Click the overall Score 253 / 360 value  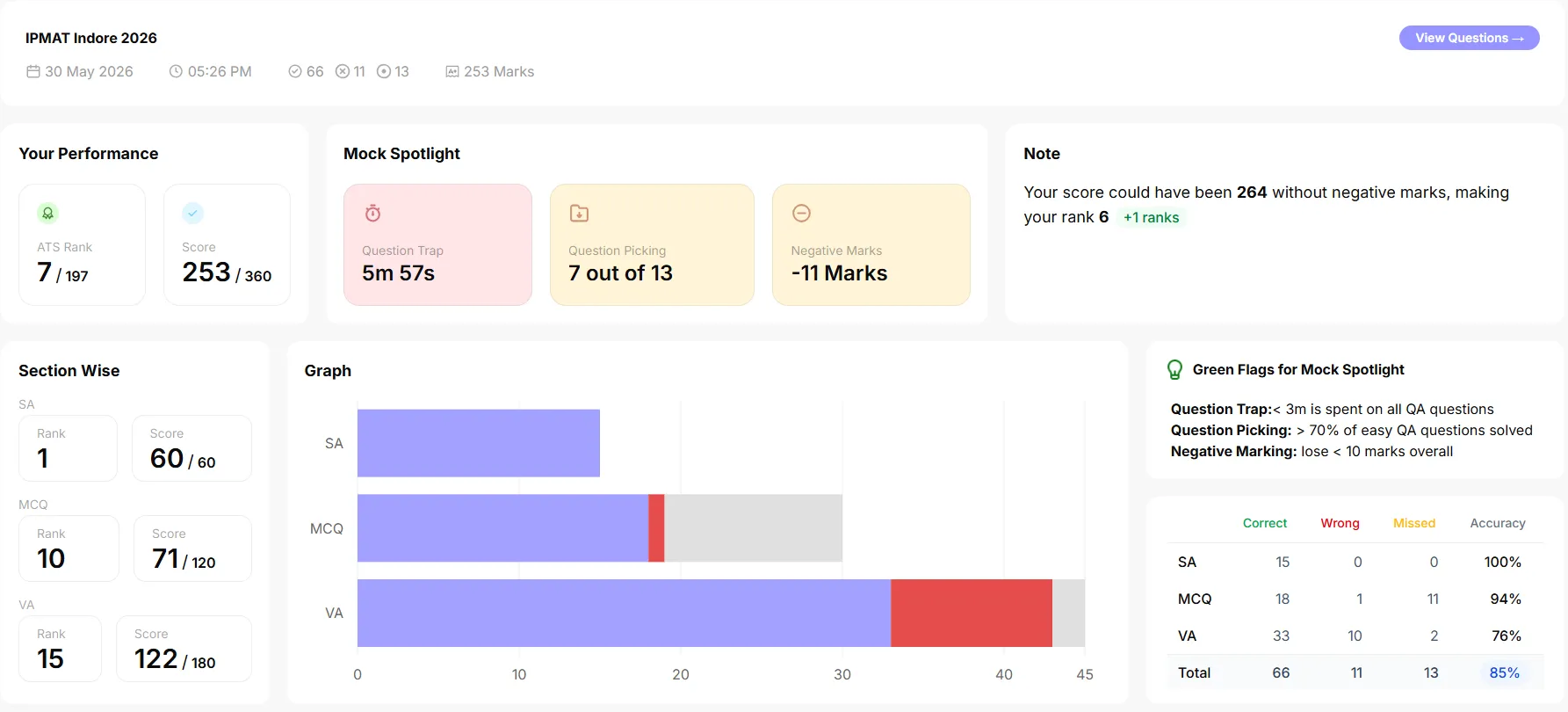click(227, 272)
